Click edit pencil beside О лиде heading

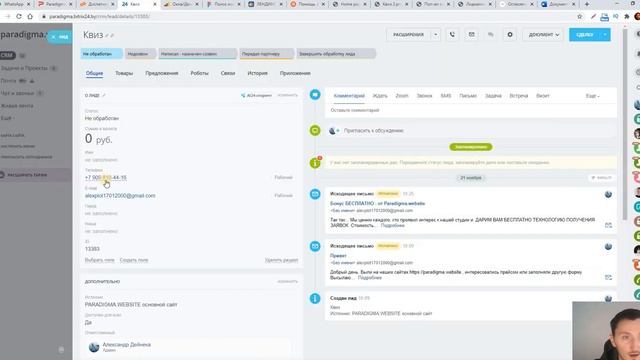tap(104, 96)
